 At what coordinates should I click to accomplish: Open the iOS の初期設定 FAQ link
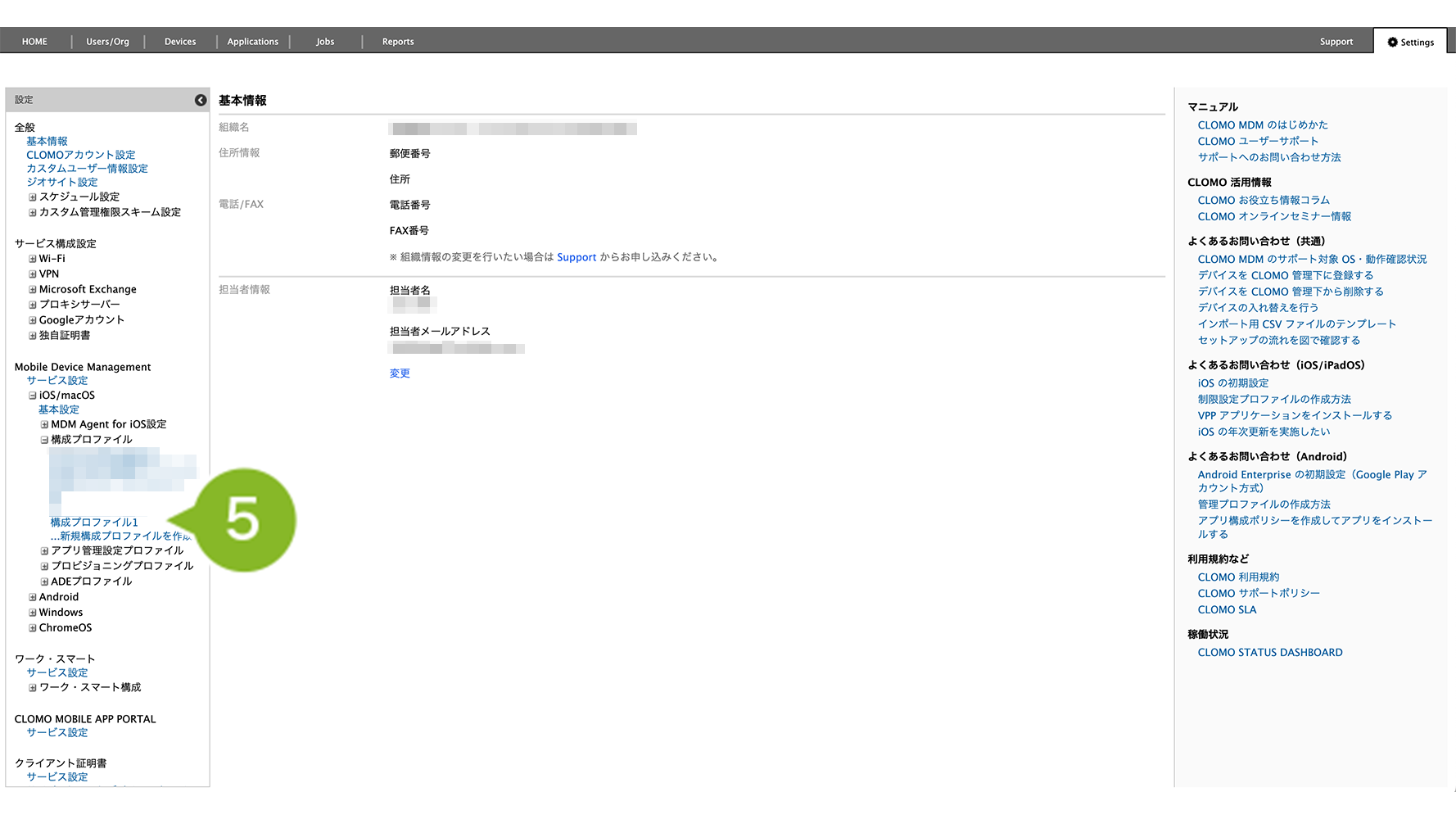click(x=1232, y=383)
